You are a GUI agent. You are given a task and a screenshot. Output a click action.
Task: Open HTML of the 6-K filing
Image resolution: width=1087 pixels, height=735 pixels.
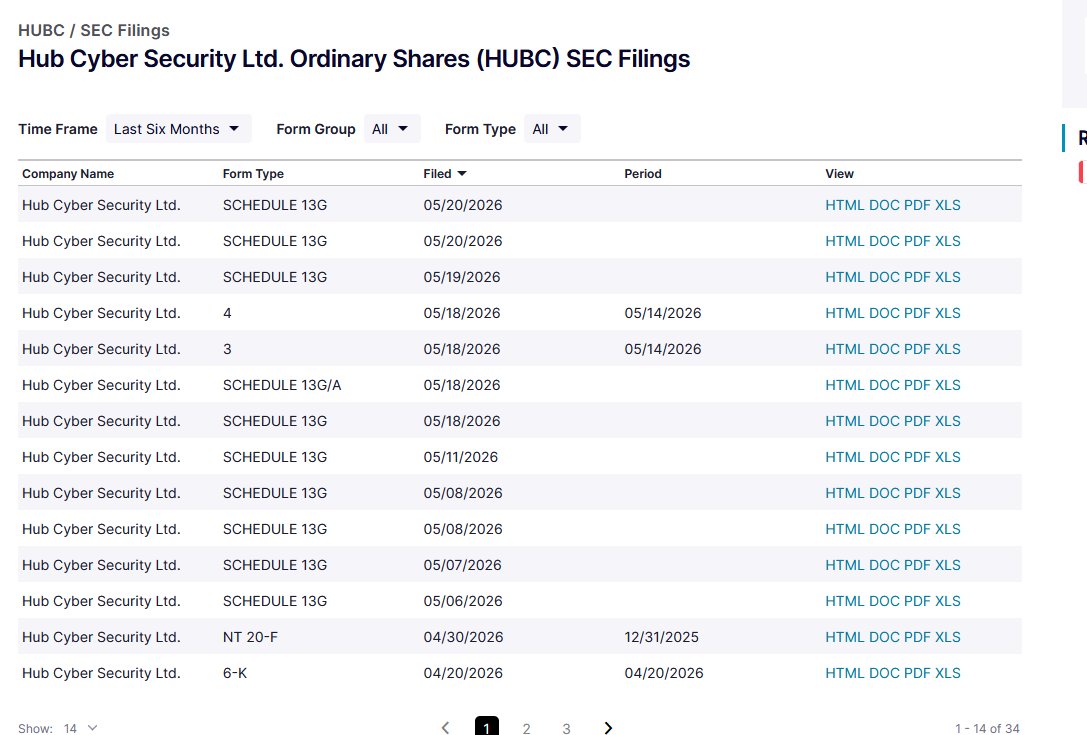(844, 673)
